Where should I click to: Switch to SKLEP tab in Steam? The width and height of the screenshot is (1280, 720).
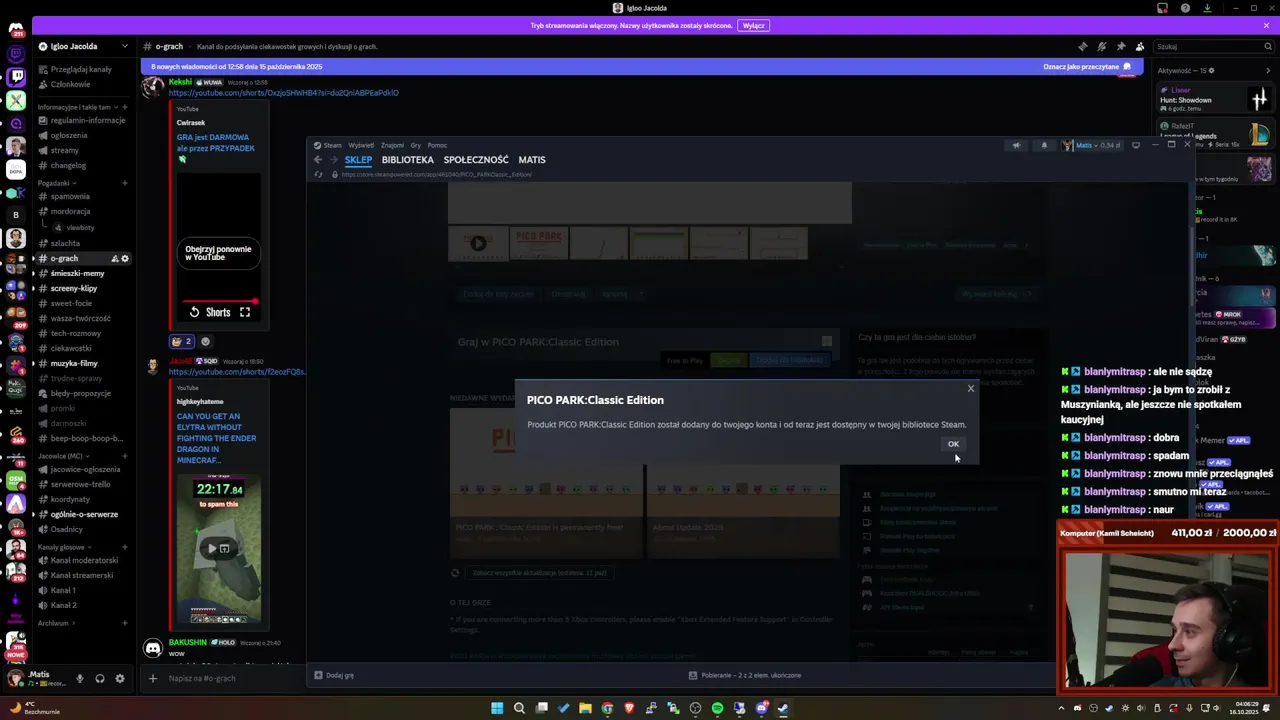(358, 160)
